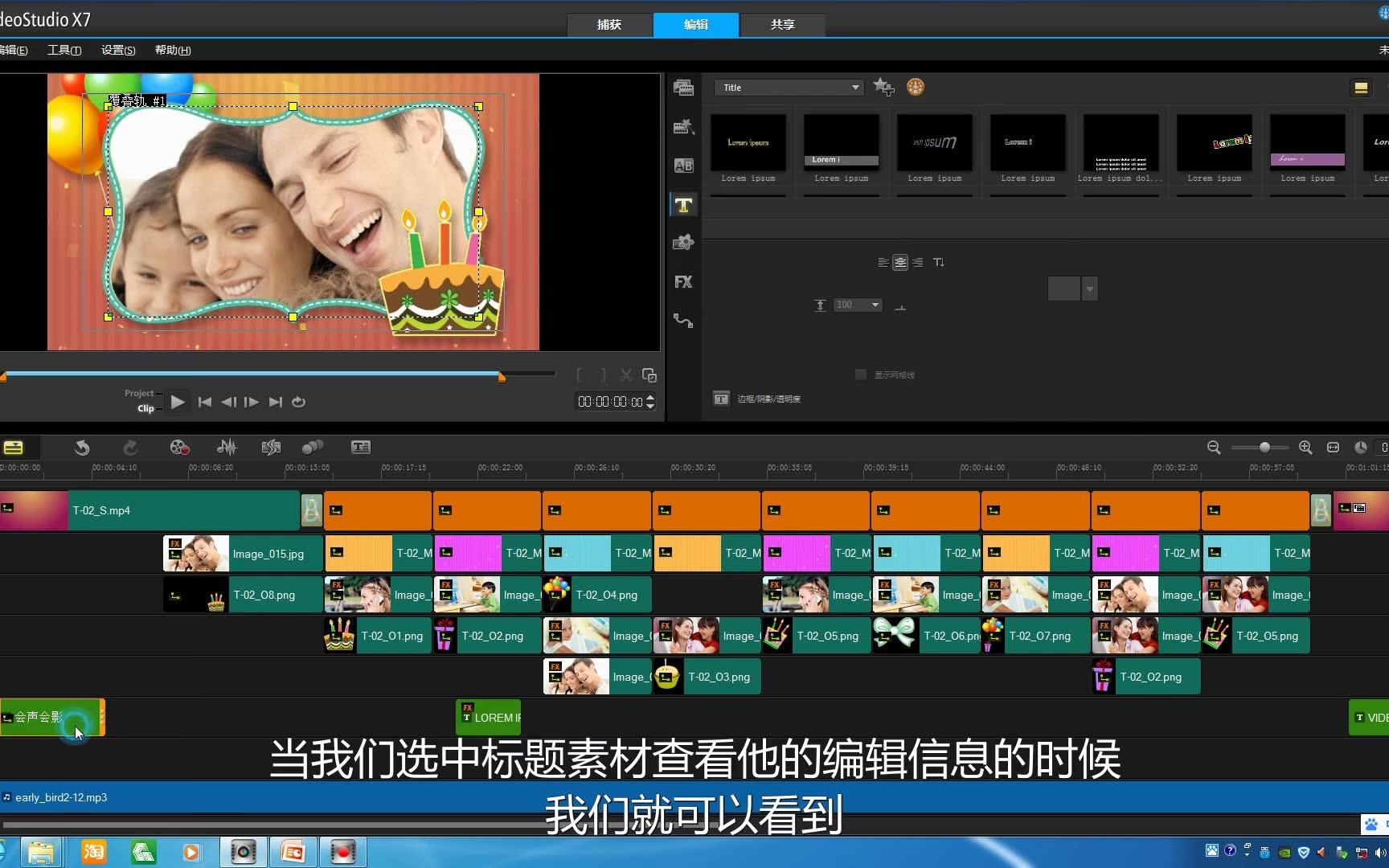Undo the last action
This screenshot has height=868, width=1389.
(82, 448)
